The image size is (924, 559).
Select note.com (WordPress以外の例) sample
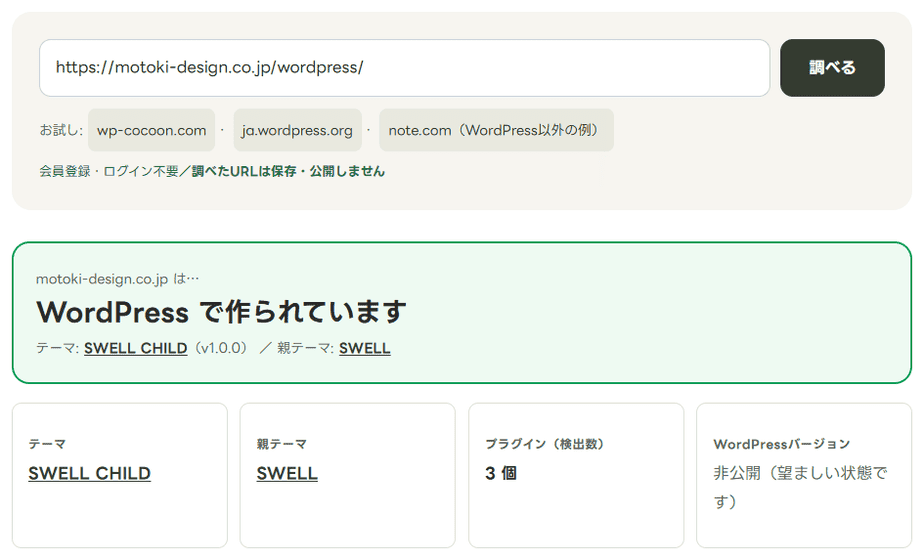coord(496,130)
